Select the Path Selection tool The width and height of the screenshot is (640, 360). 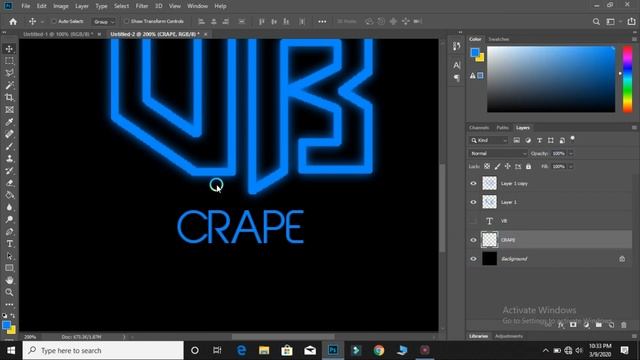point(9,256)
